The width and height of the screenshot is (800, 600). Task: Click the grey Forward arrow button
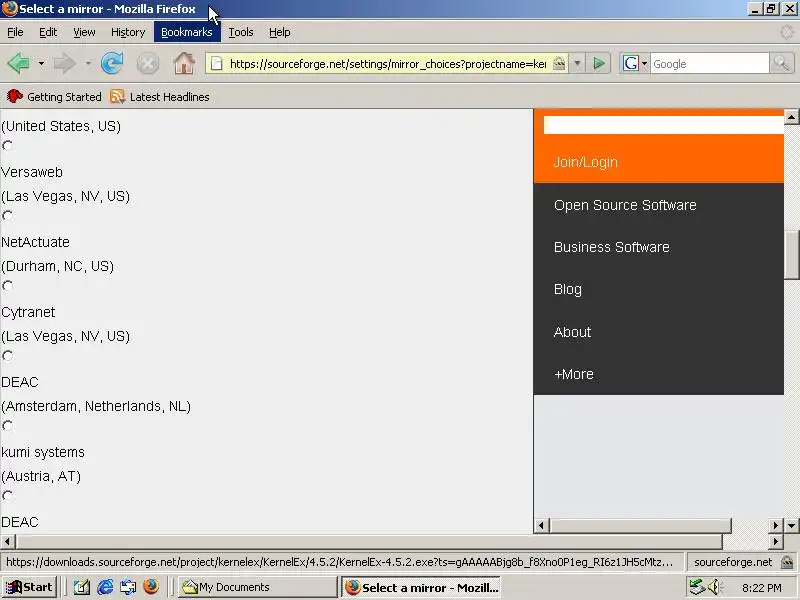click(x=65, y=64)
